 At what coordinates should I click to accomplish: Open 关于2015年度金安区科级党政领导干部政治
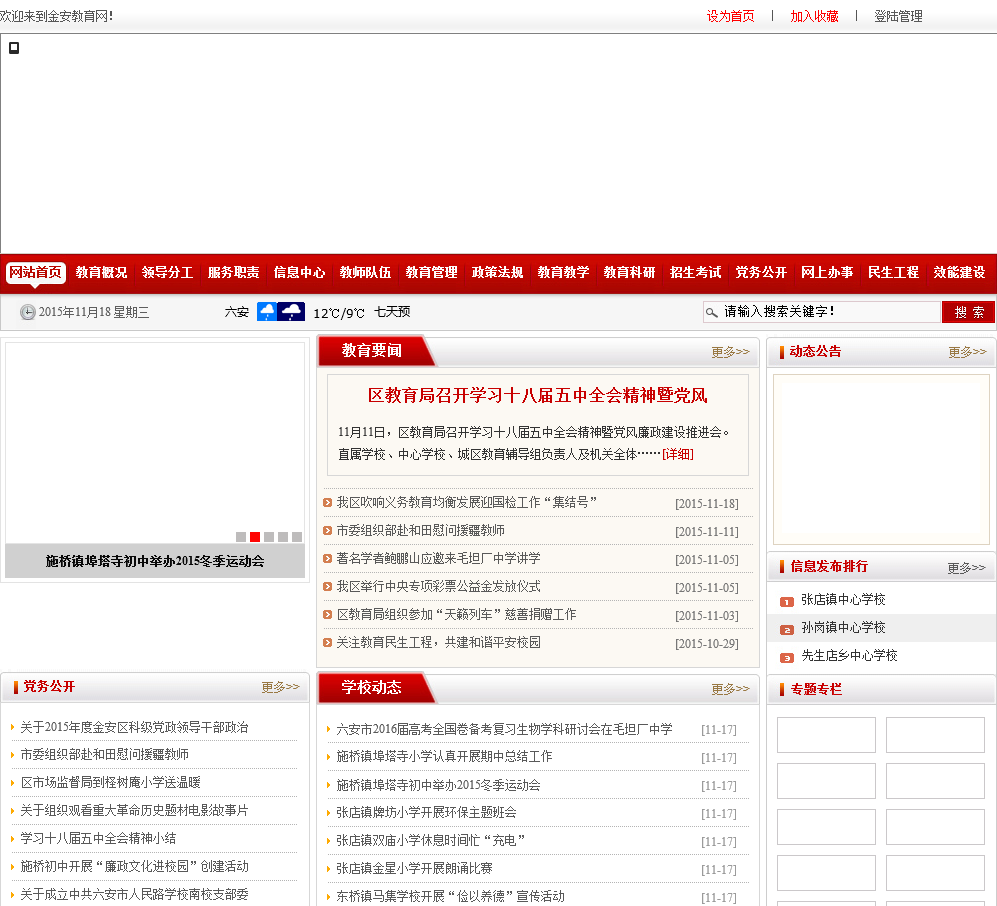134,727
